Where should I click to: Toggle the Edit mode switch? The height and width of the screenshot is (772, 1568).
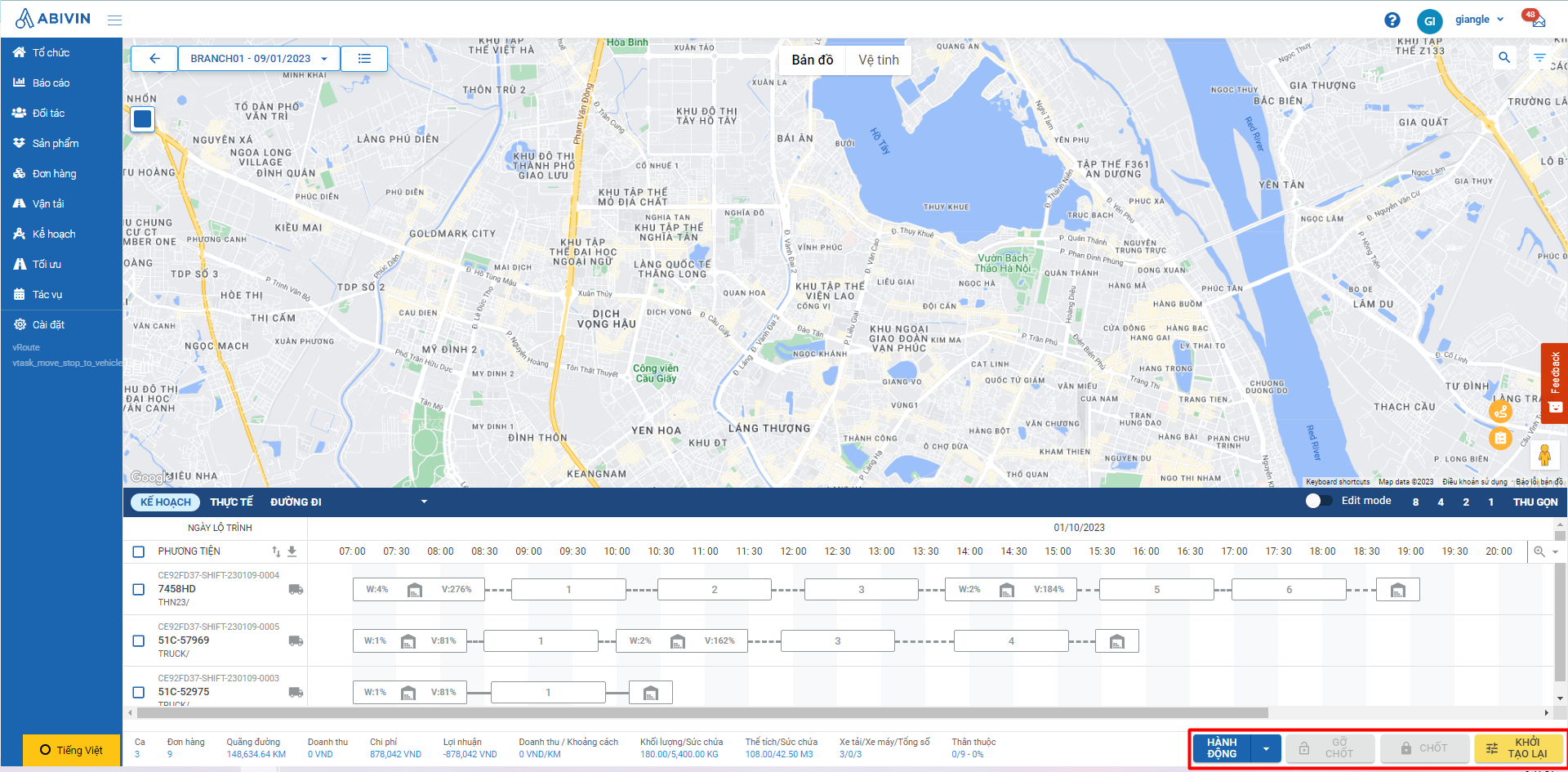(1317, 501)
